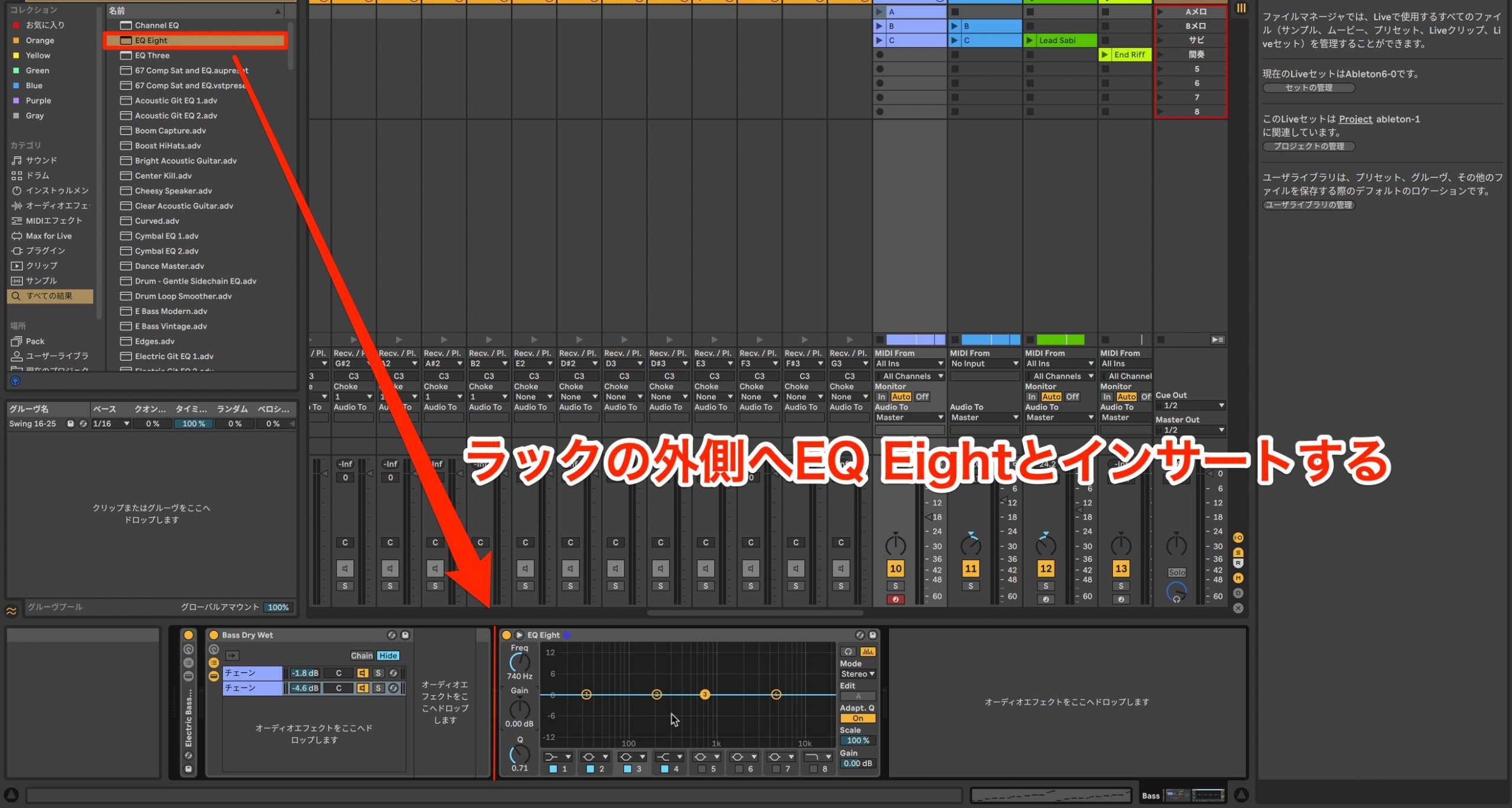Image resolution: width=1512 pixels, height=808 pixels.
Task: Open the Cue Out 1/2 dropdown
Action: click(x=1190, y=405)
